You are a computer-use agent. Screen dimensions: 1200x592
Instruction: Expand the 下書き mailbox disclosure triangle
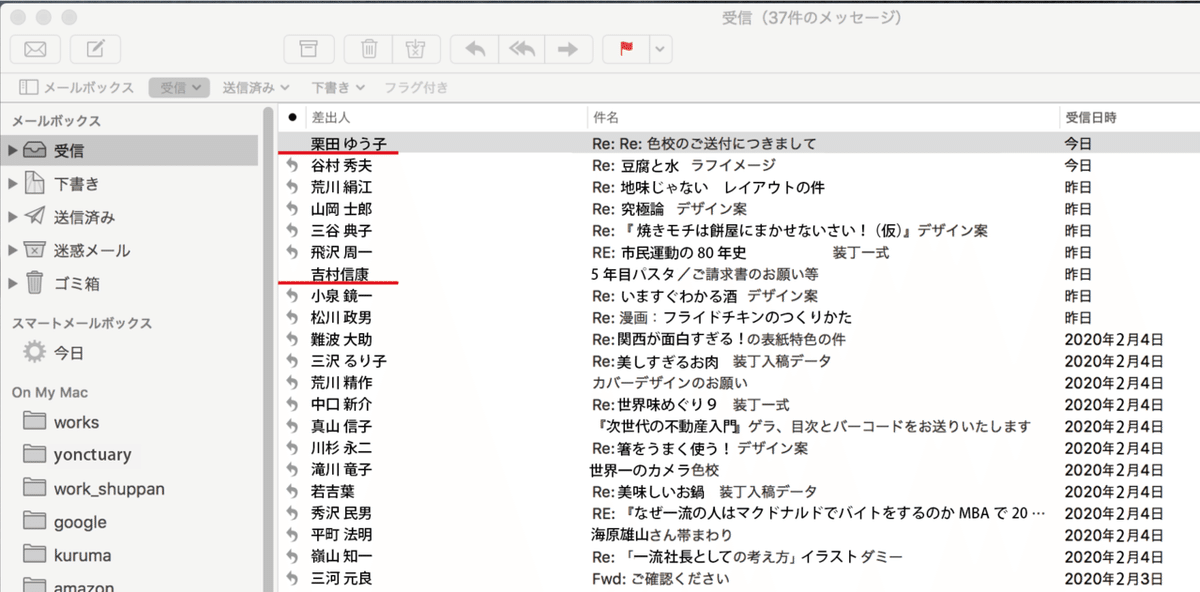pos(13,184)
